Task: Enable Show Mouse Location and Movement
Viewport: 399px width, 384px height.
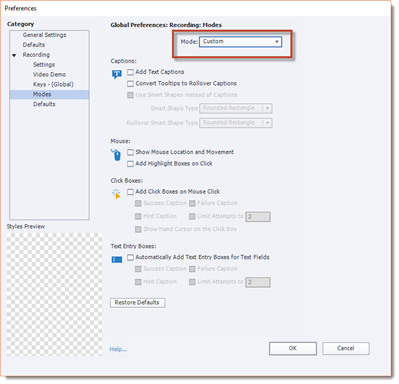Action: (x=130, y=152)
